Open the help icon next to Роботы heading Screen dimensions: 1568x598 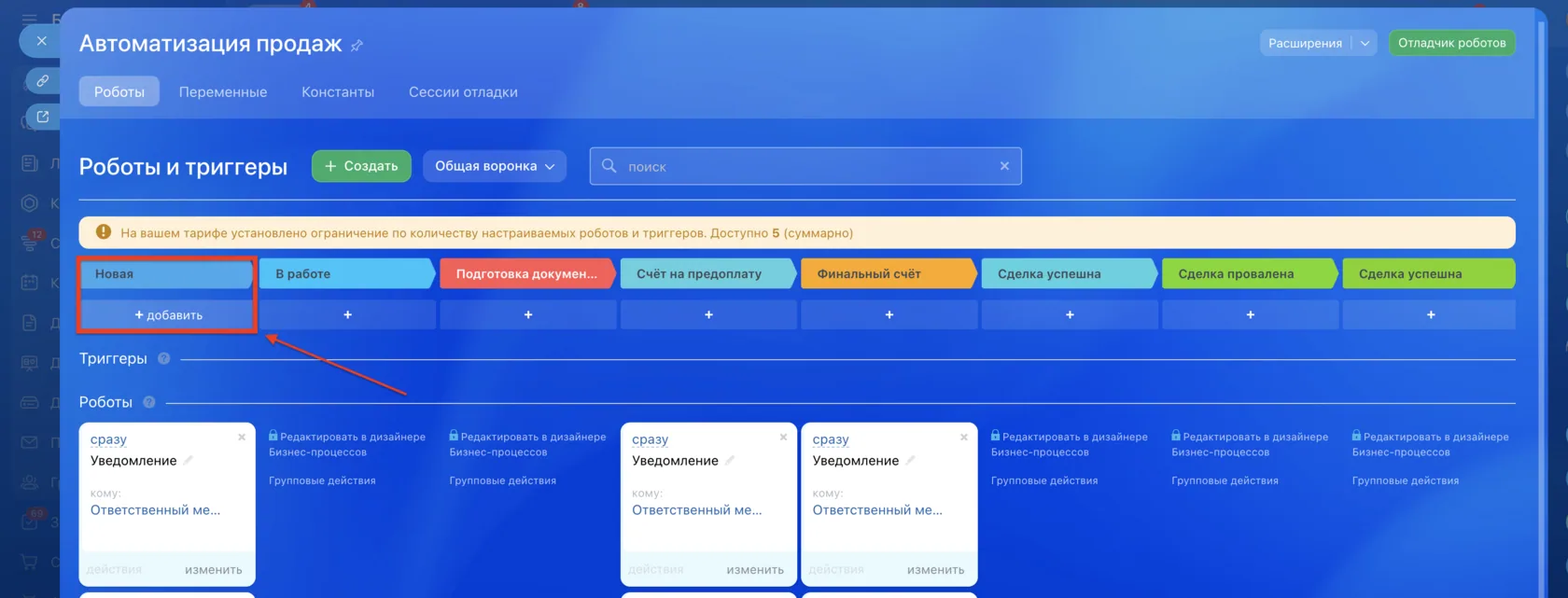(149, 402)
